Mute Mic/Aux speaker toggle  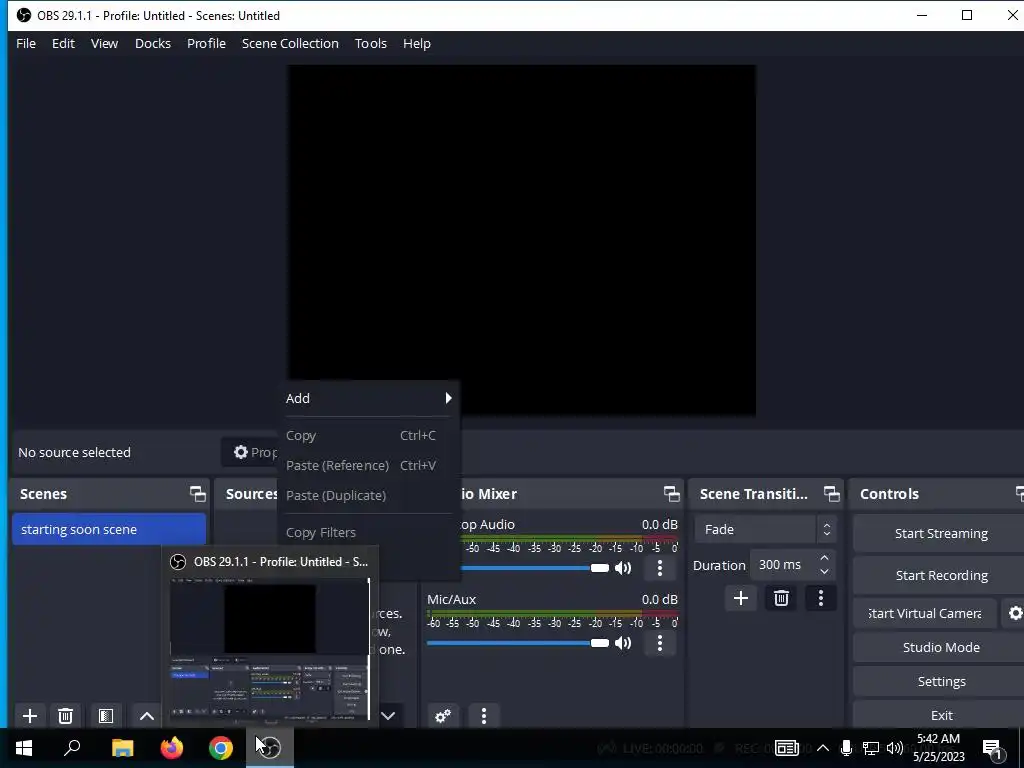[x=623, y=643]
